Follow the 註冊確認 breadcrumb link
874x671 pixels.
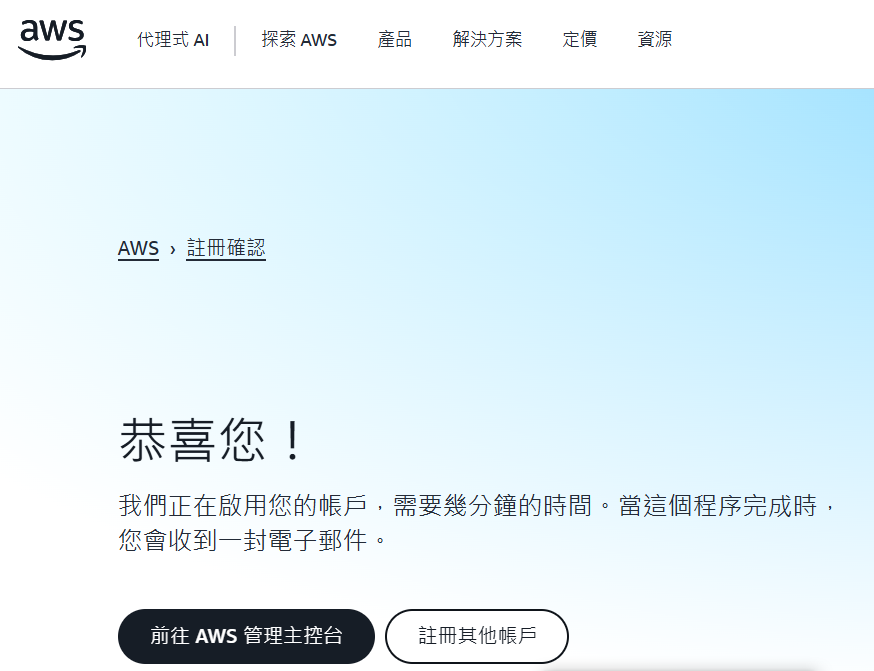pos(226,248)
